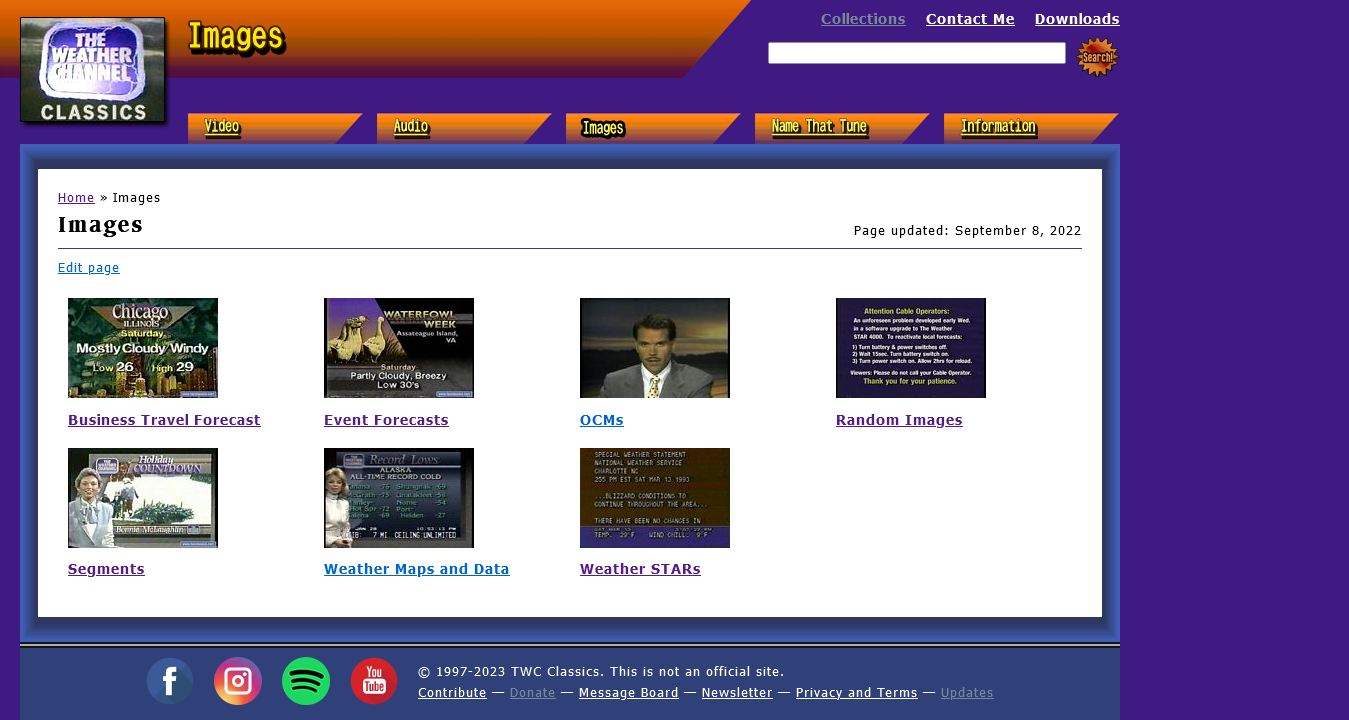Screen dimensions: 1349x720
Task: Click the Random Images link
Action: (899, 420)
